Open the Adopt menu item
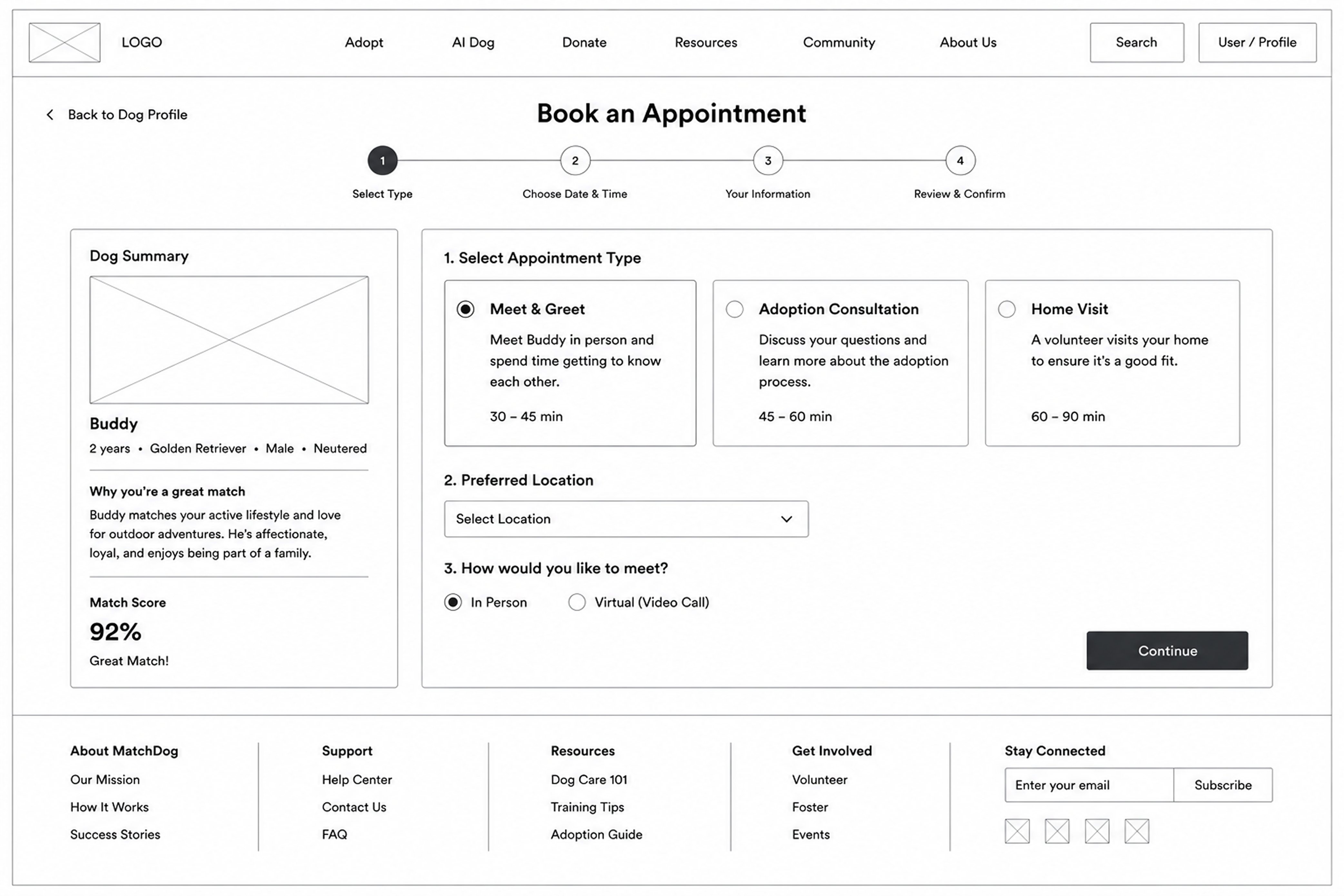This screenshot has height=896, width=1344. (364, 42)
